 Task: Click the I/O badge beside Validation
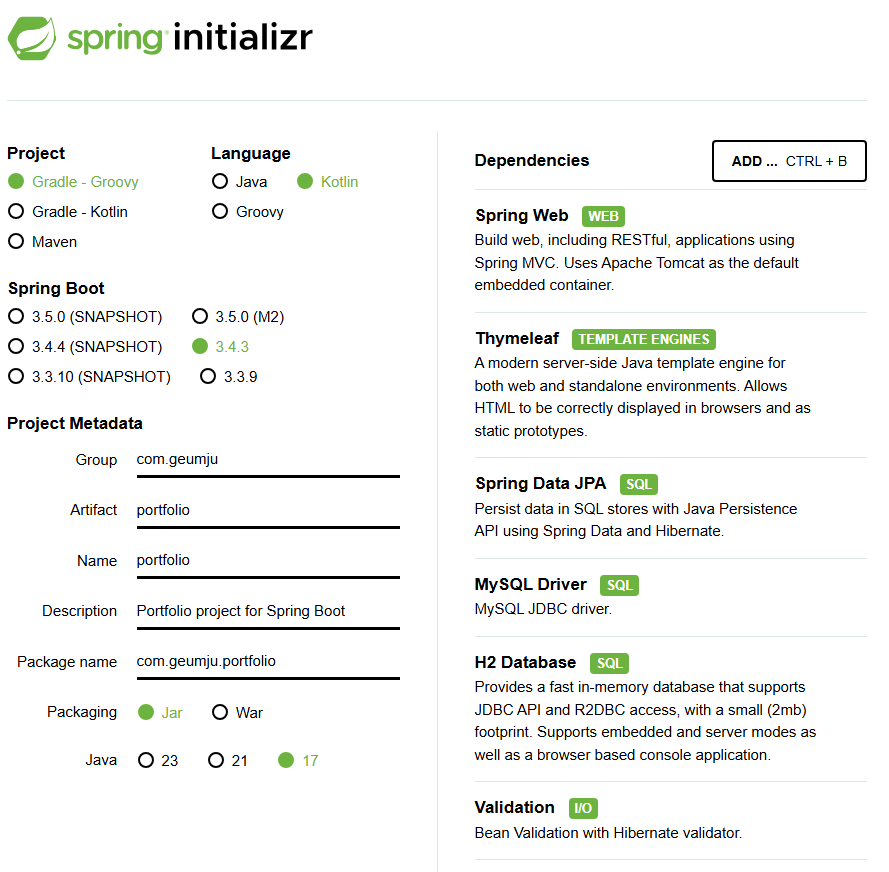point(583,808)
